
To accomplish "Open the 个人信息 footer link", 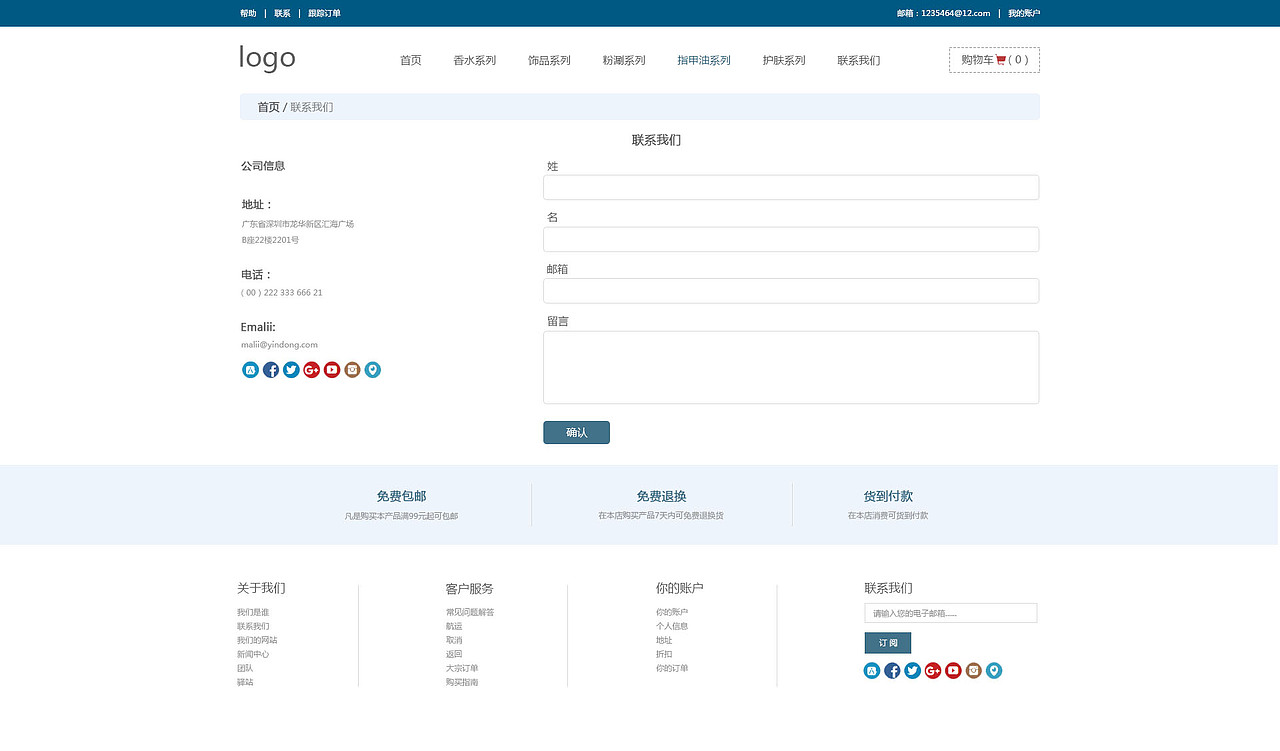I will coord(672,626).
